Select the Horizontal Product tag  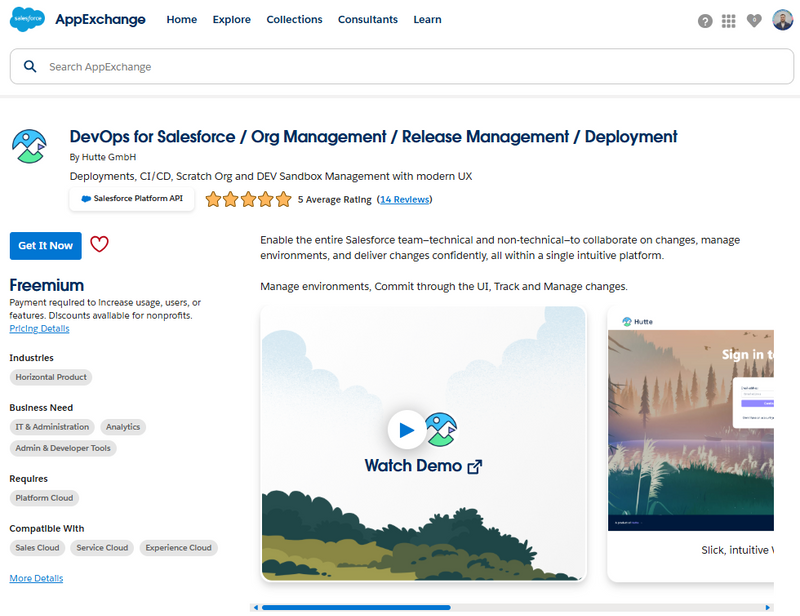point(51,377)
